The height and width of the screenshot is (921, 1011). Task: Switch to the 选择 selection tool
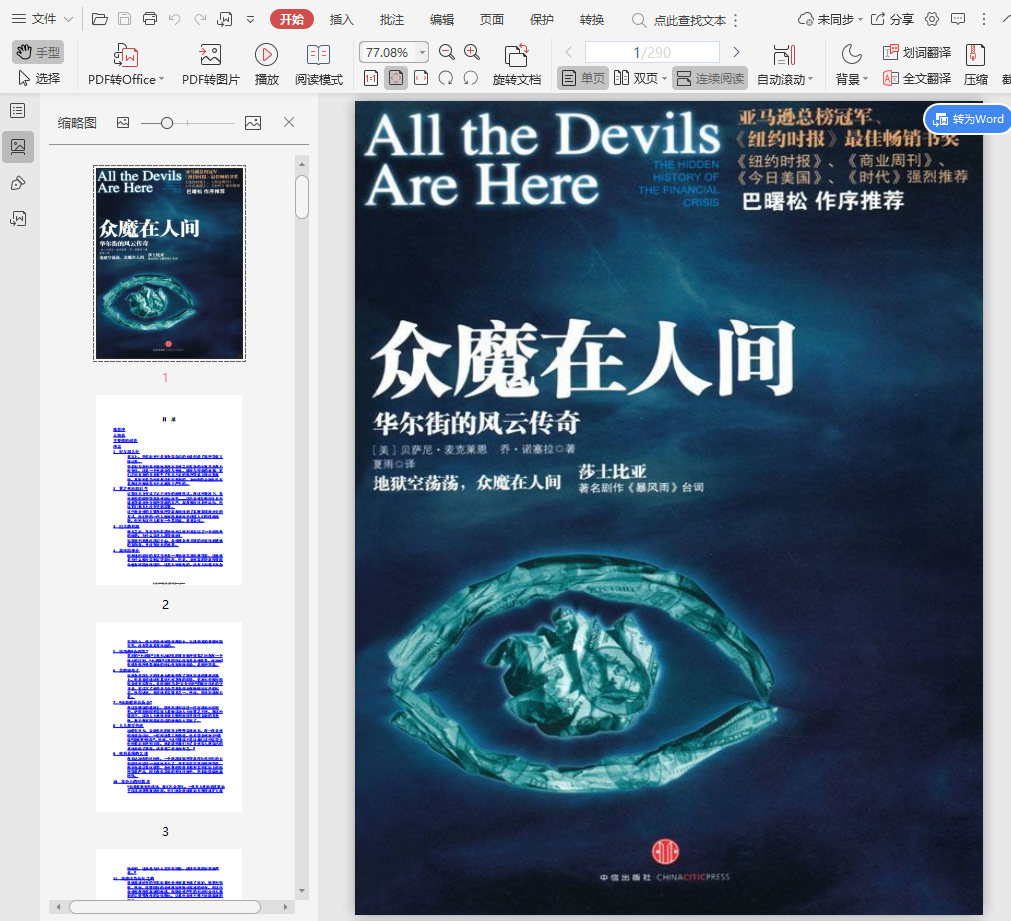(39, 79)
